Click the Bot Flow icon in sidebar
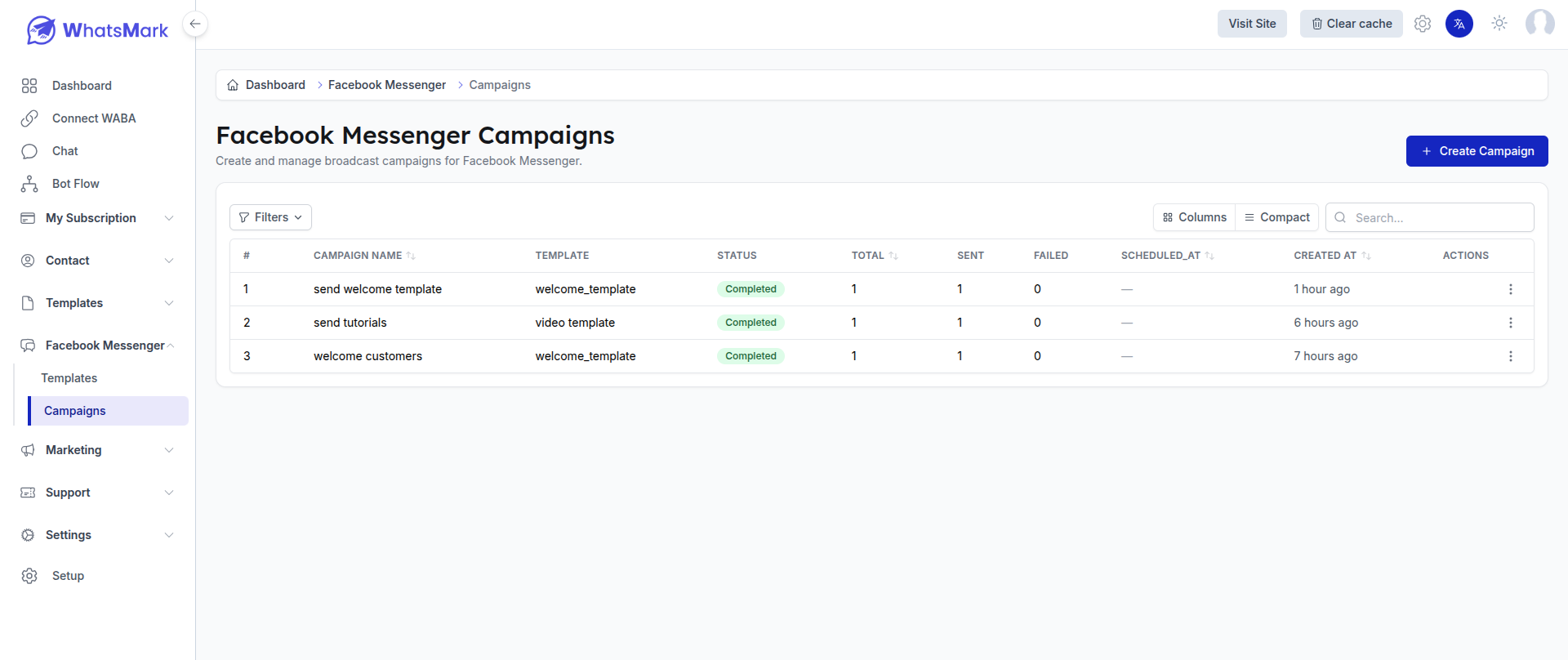Viewport: 1568px width, 660px height. click(29, 184)
